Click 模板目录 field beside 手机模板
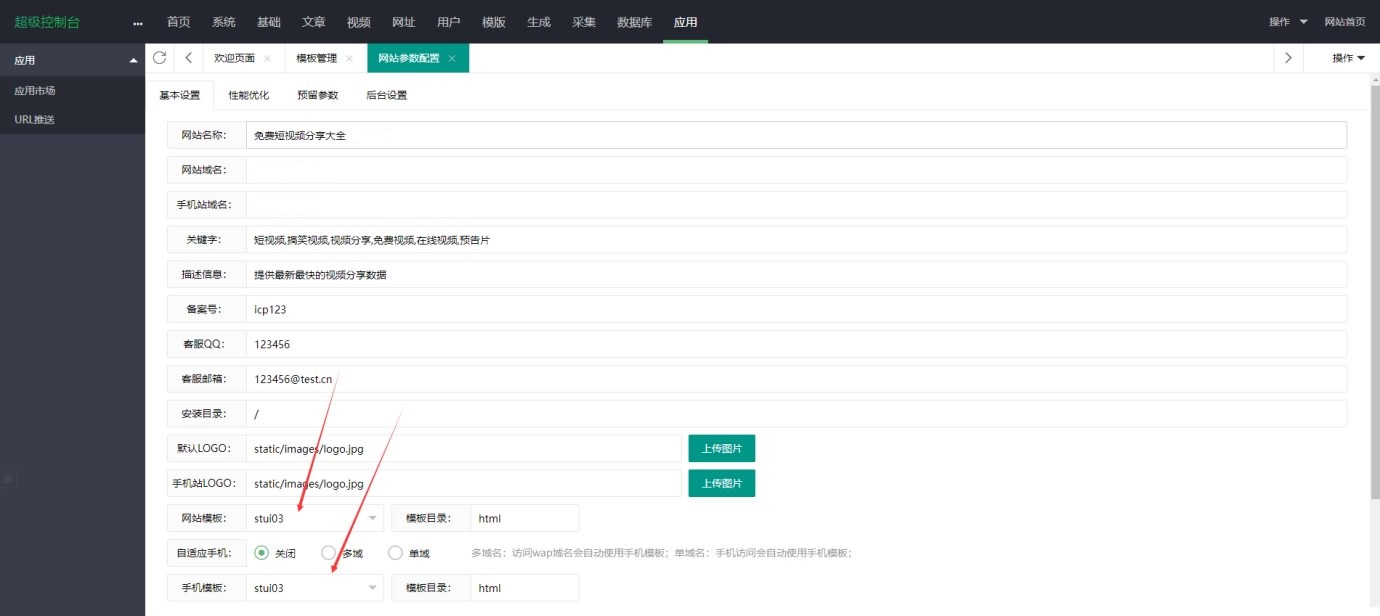The width and height of the screenshot is (1380, 616). [525, 588]
